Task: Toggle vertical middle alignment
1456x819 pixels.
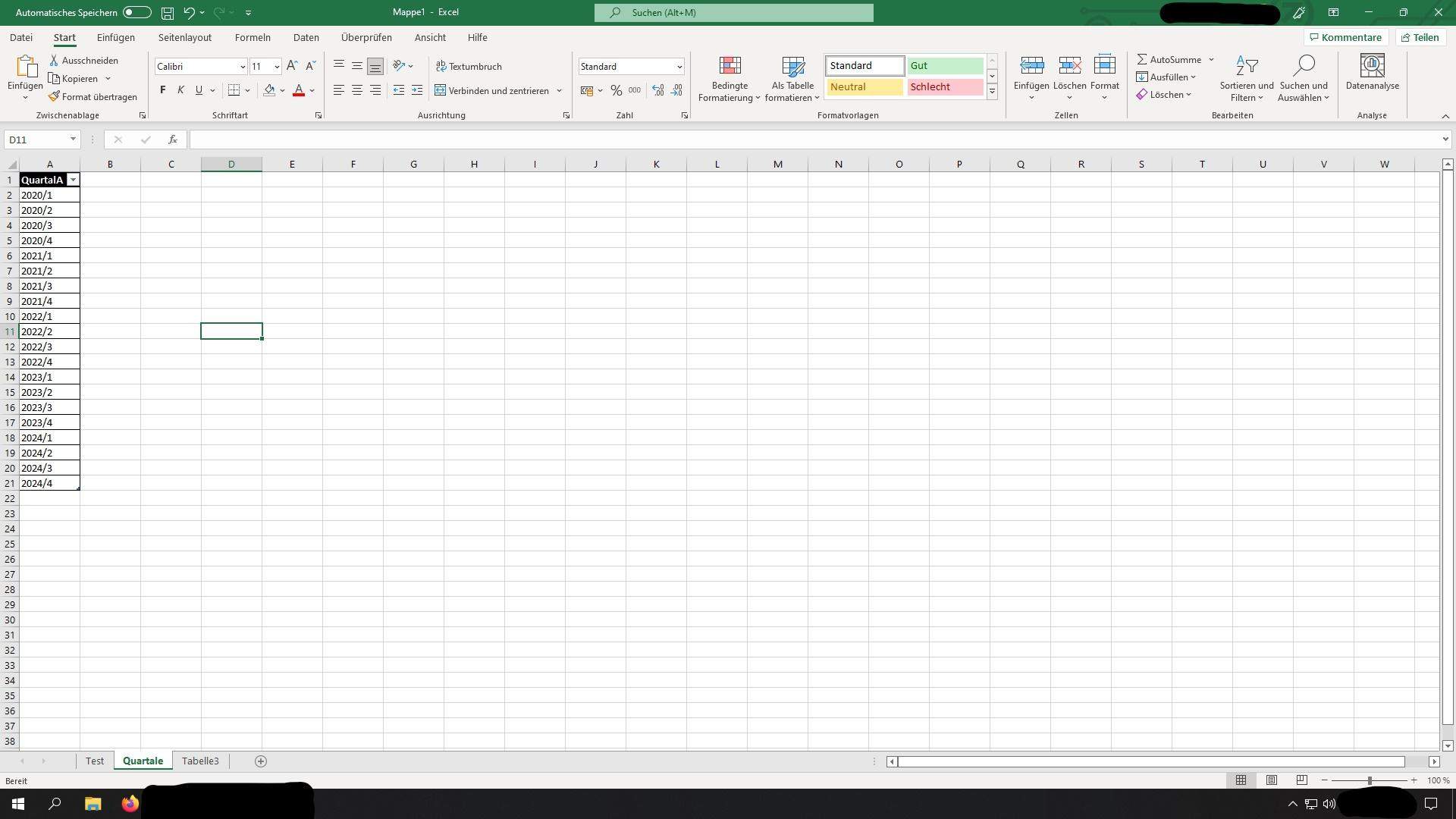Action: (357, 66)
